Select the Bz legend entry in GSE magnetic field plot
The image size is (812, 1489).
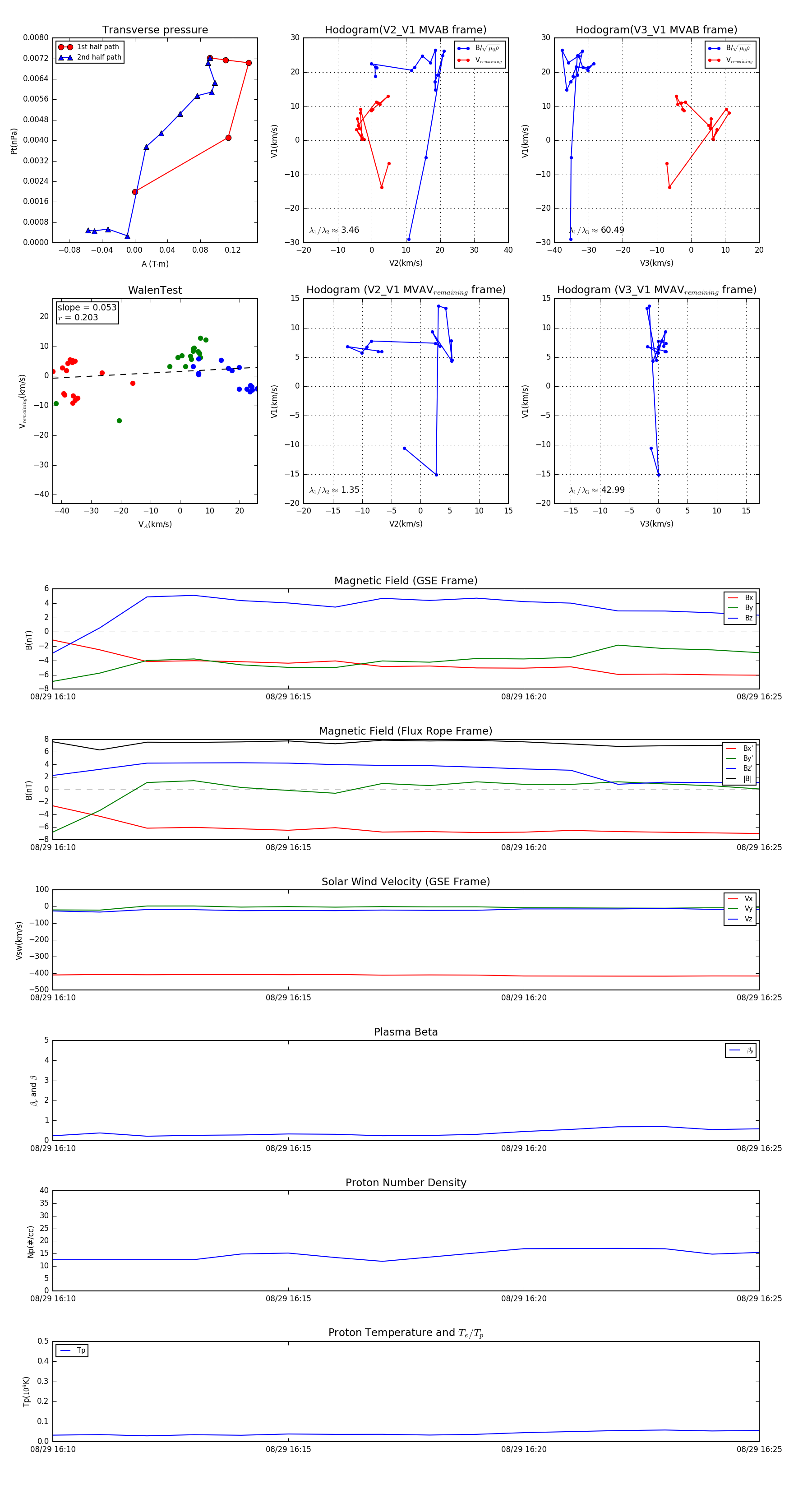point(740,619)
